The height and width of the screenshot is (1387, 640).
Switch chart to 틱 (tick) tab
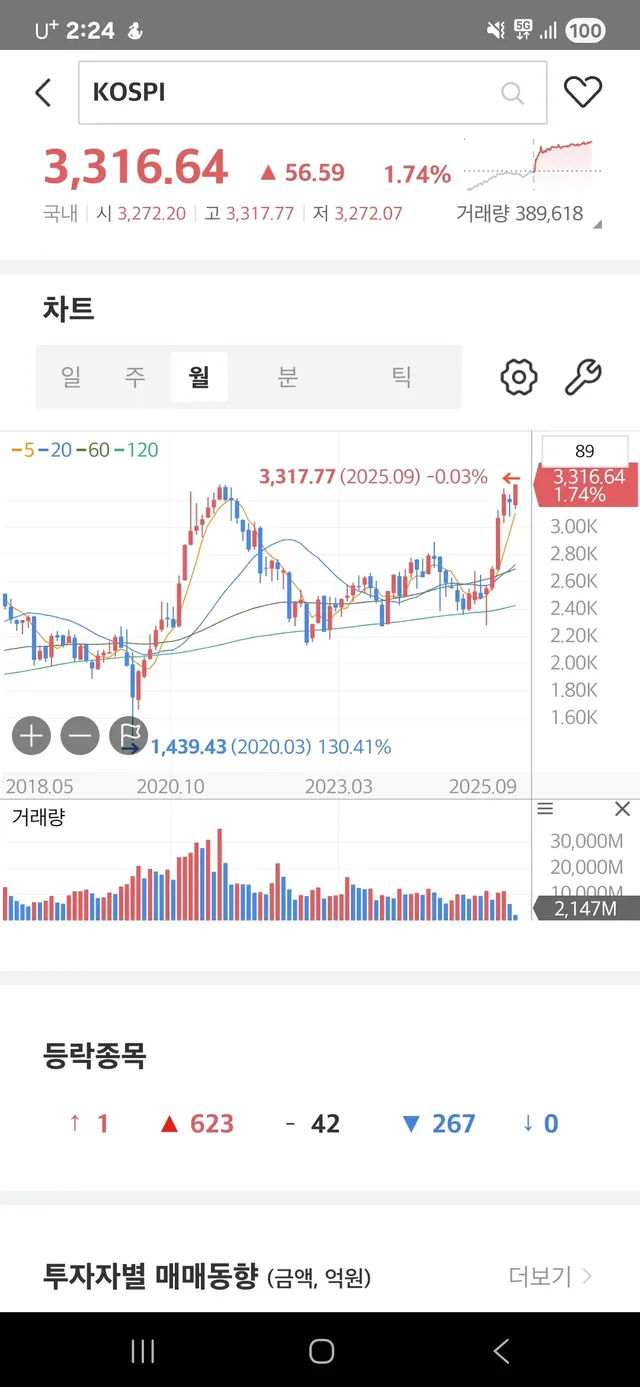(401, 377)
